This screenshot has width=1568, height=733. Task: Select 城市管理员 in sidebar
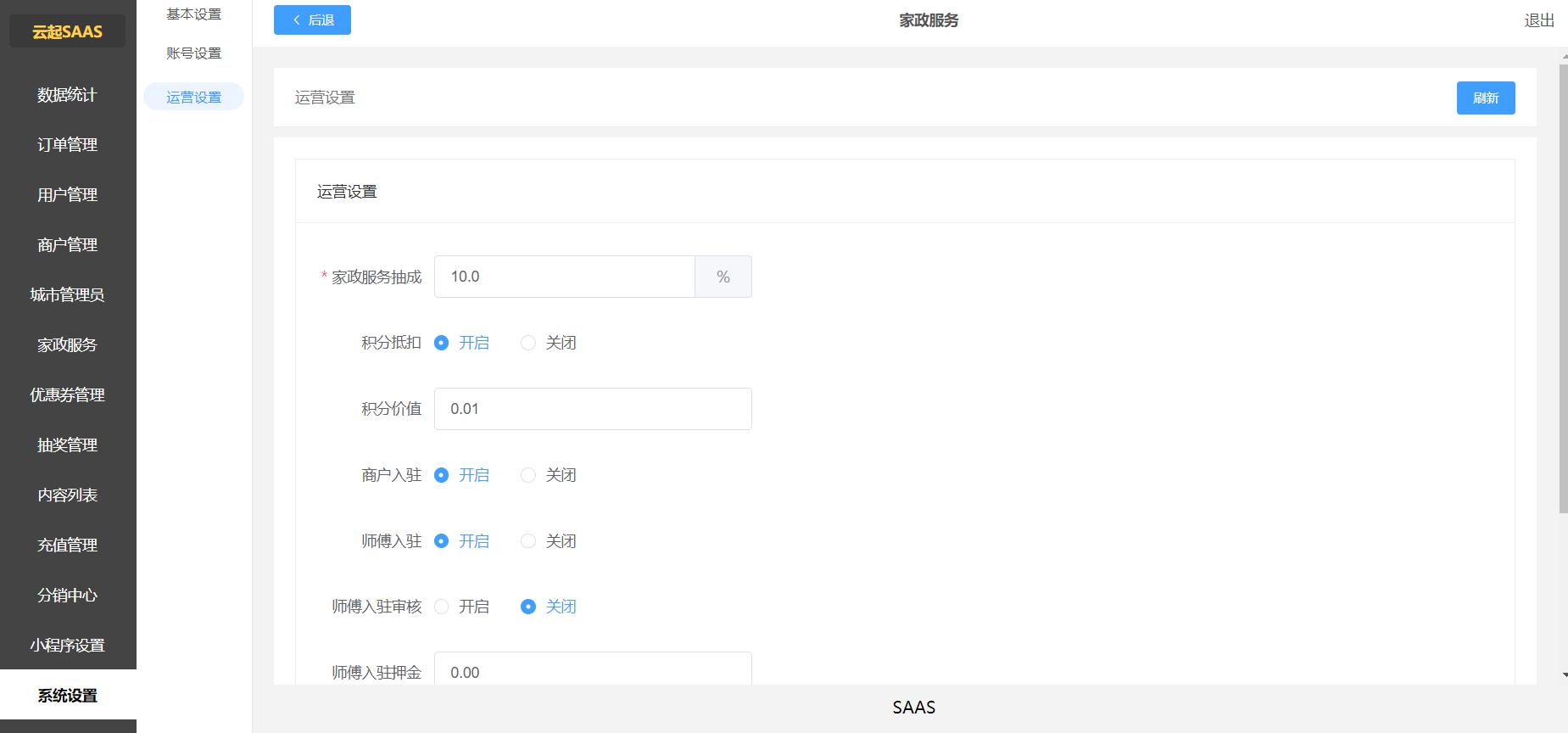68,295
